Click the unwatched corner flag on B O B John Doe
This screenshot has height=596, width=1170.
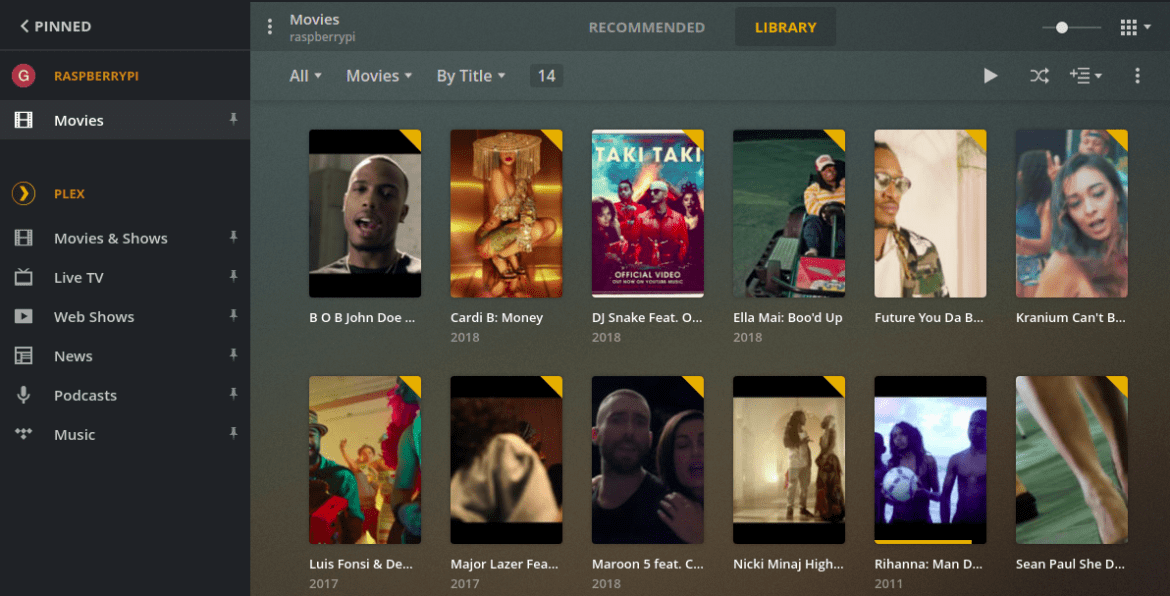tap(411, 140)
